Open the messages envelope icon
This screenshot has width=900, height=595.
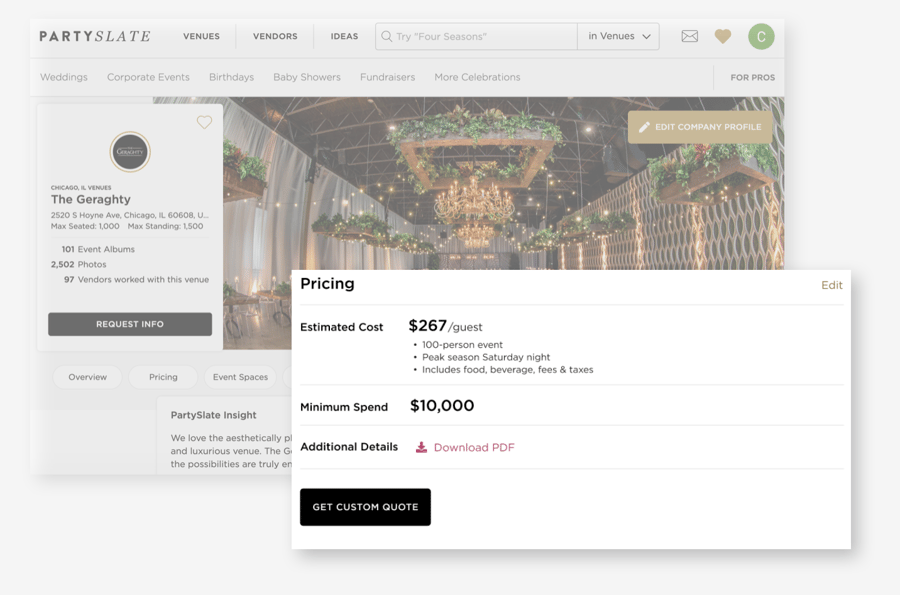(689, 36)
